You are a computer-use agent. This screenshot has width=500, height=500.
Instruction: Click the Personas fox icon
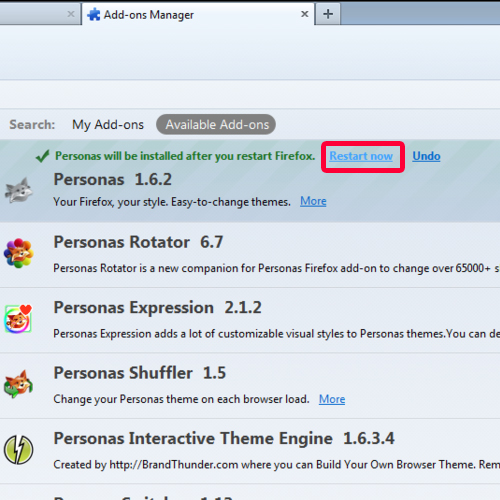click(x=19, y=190)
